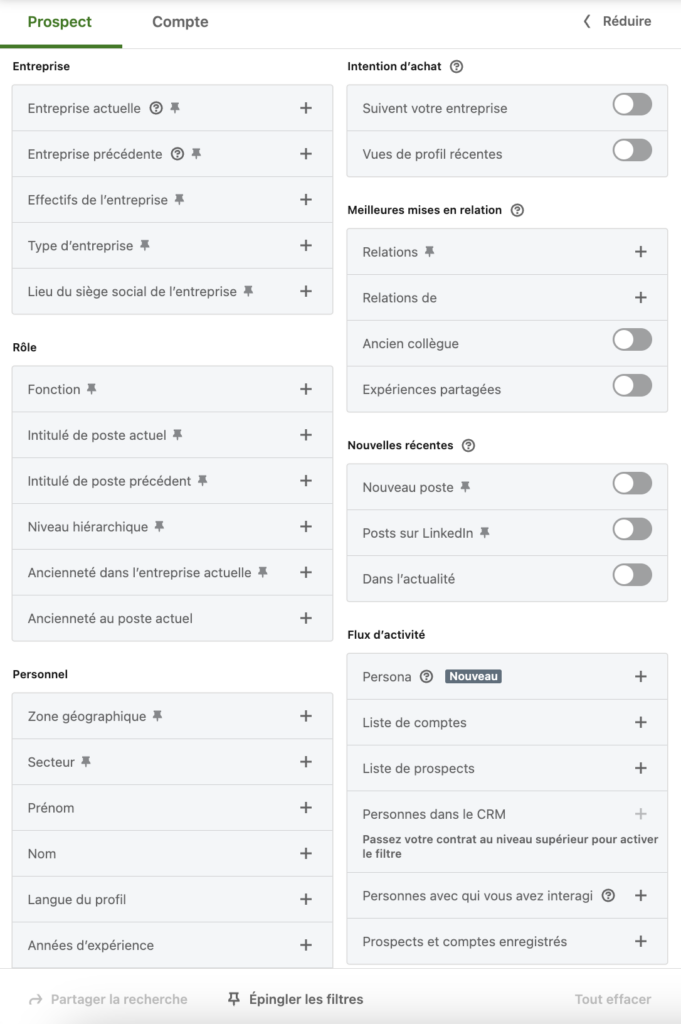Expand the Liste de comptes filter
Viewport: 681px width, 1024px height.
pos(641,722)
